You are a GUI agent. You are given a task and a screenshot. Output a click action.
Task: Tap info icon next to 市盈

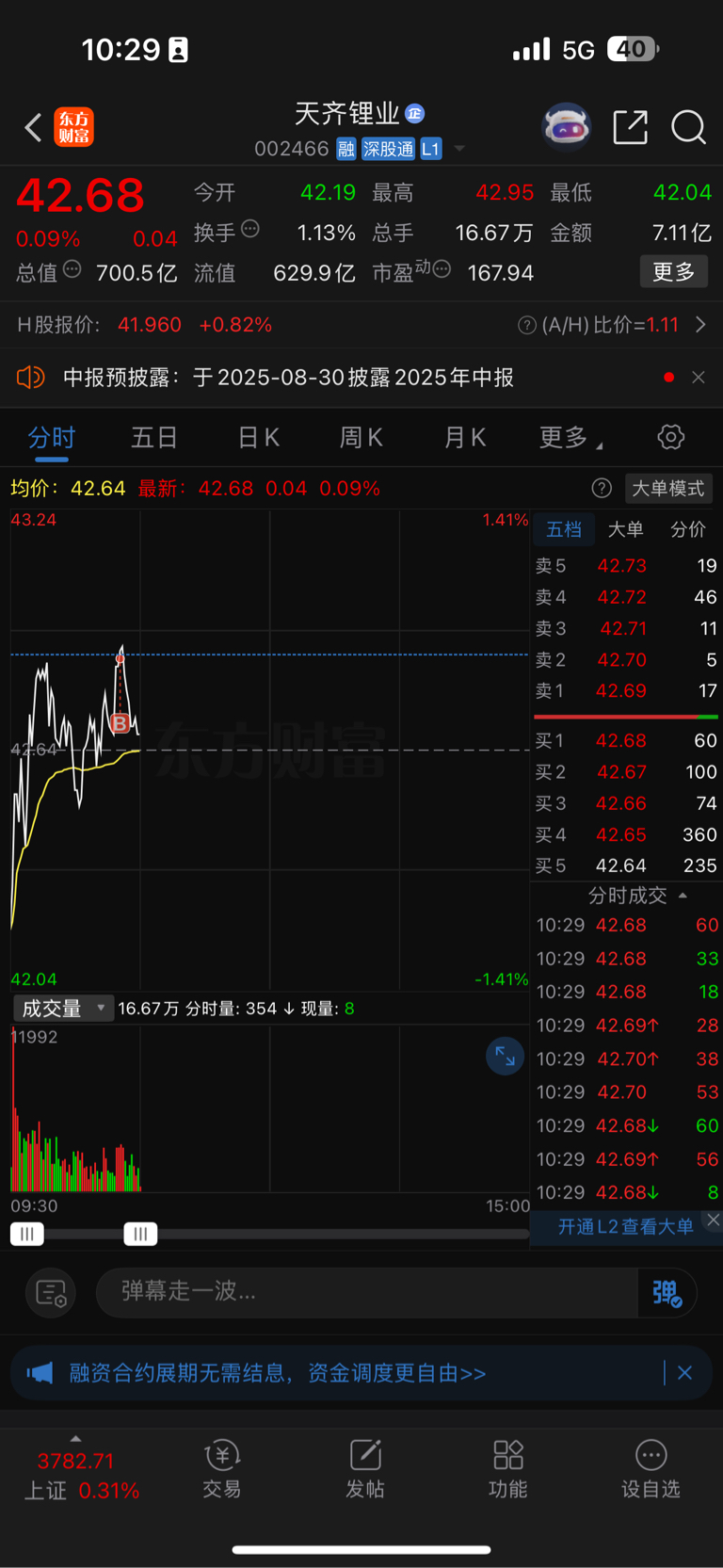pyautogui.click(x=442, y=269)
